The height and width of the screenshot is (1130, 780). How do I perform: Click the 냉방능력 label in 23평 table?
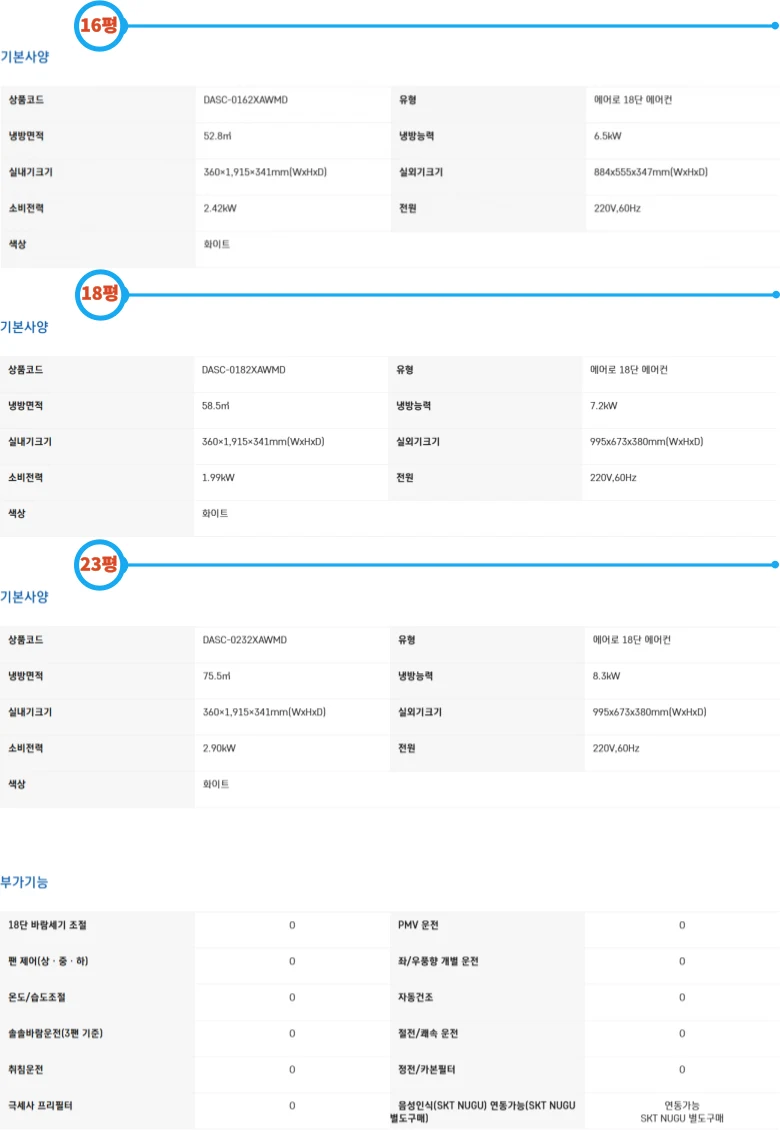coord(416,676)
